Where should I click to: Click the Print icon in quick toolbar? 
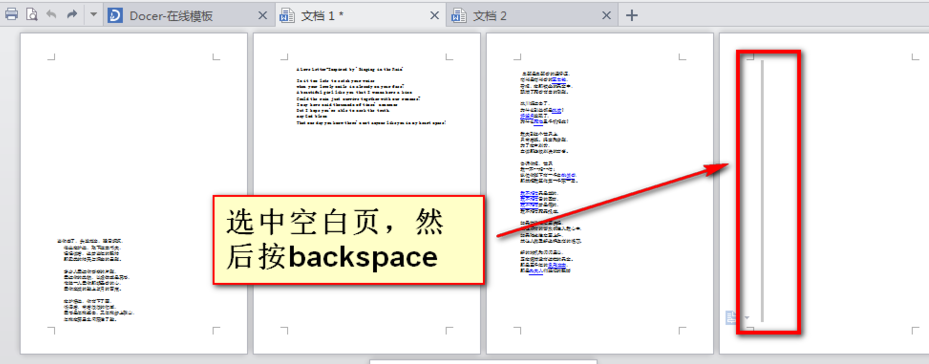click(11, 15)
